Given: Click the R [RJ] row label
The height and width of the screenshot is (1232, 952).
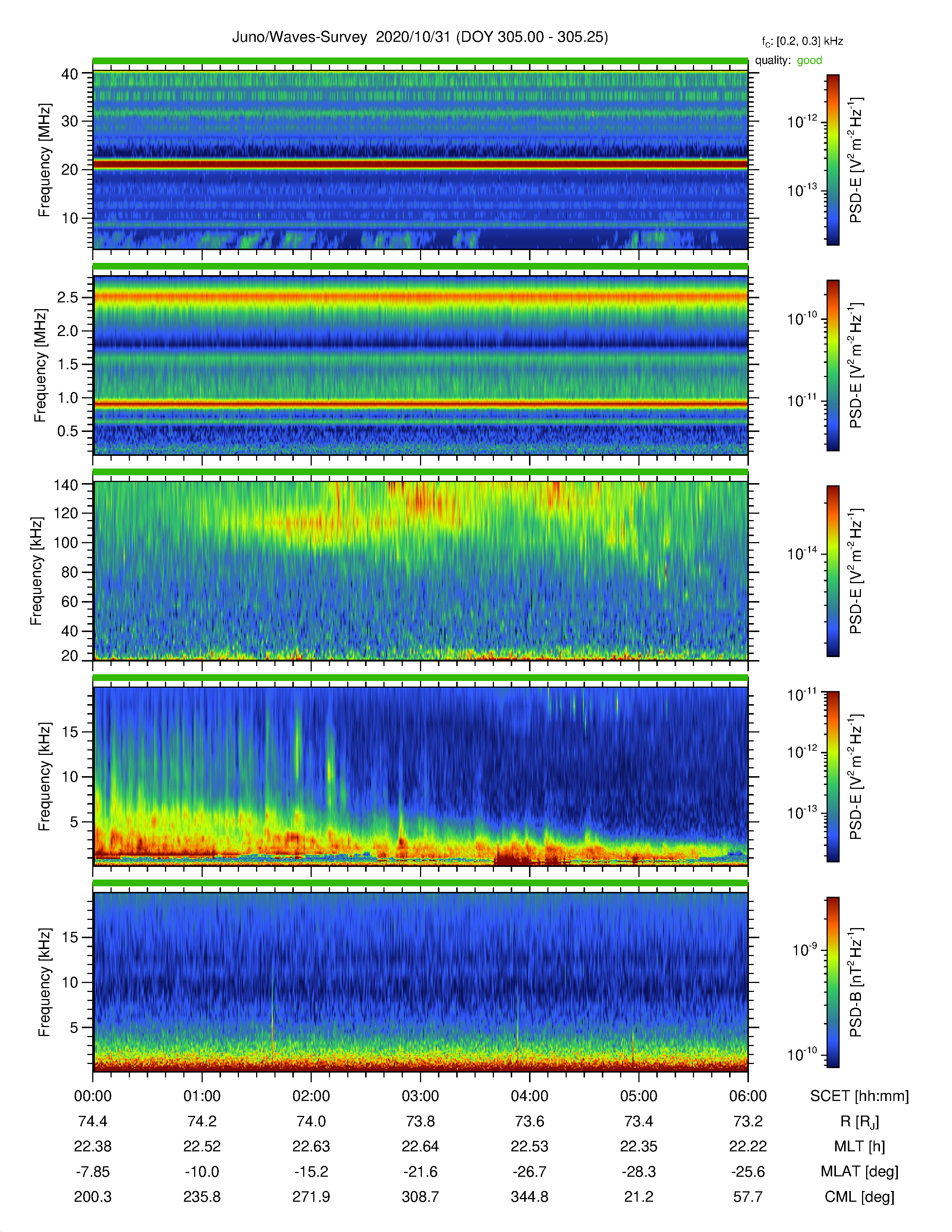Looking at the screenshot, I should pyautogui.click(x=859, y=1121).
